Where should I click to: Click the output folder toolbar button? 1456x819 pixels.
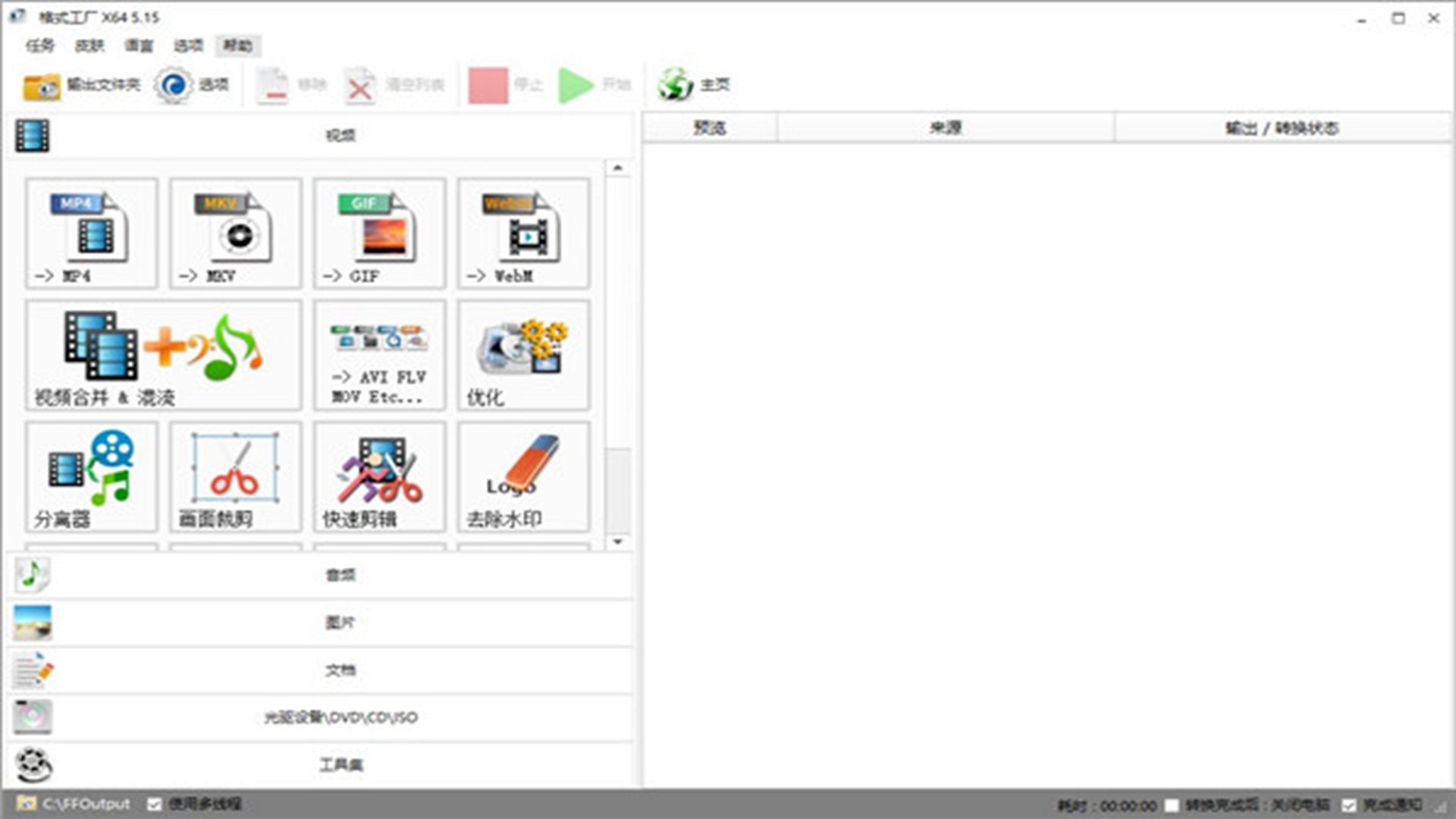(82, 85)
